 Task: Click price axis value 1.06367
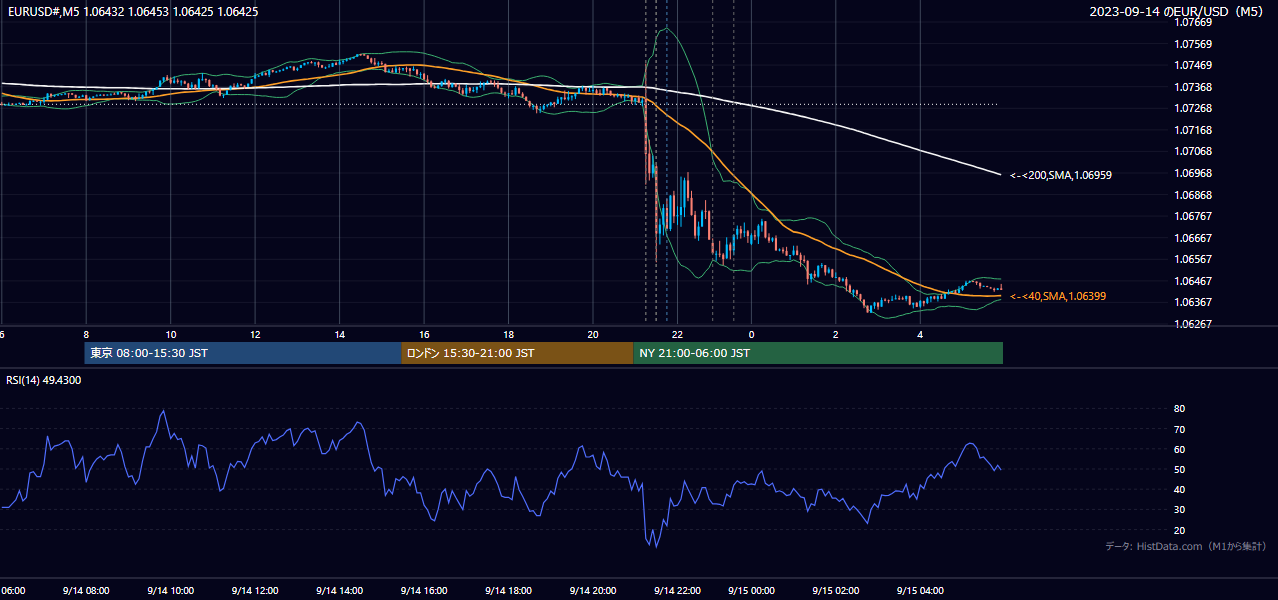tap(1192, 302)
